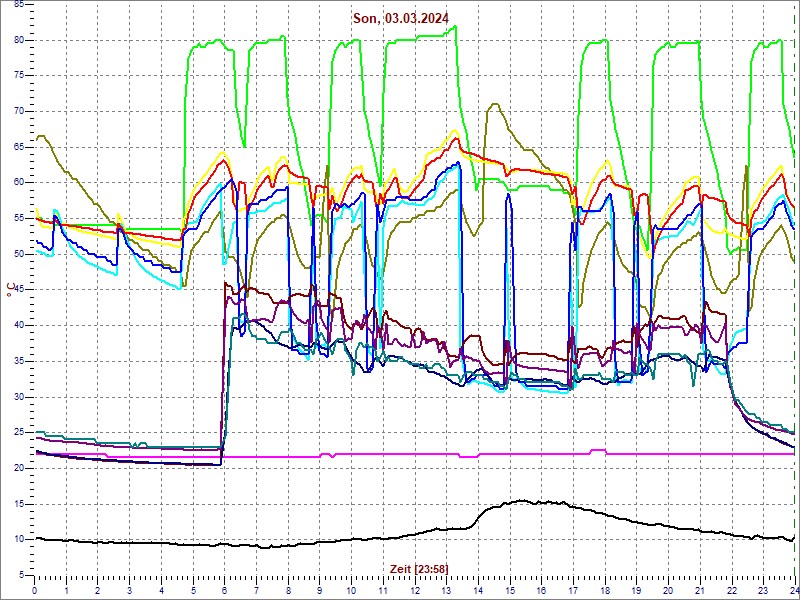Viewport: 800px width, 600px height.
Task: Click '40' on the temperature axis
Action: click(19, 326)
